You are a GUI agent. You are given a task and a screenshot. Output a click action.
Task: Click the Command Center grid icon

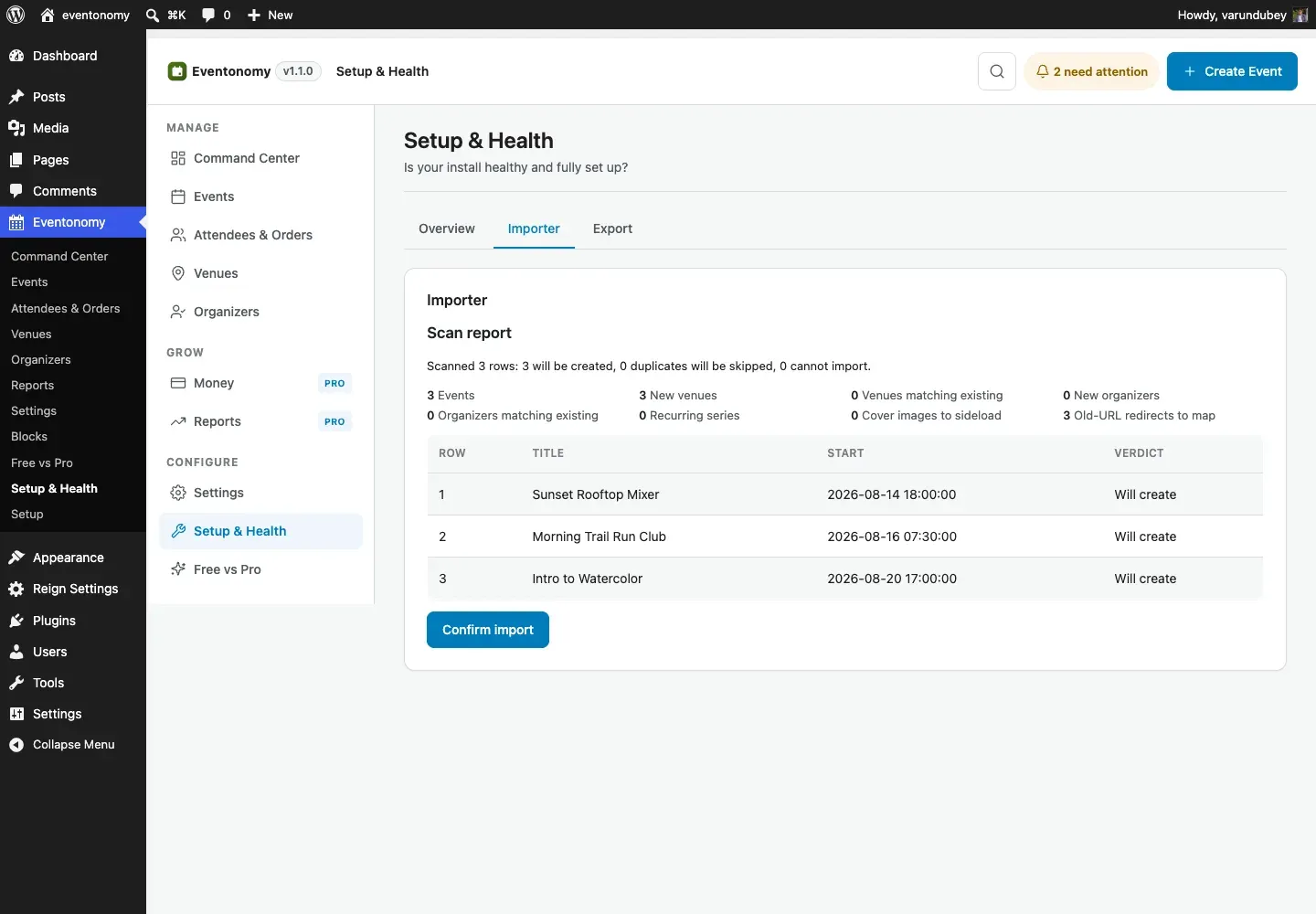178,158
